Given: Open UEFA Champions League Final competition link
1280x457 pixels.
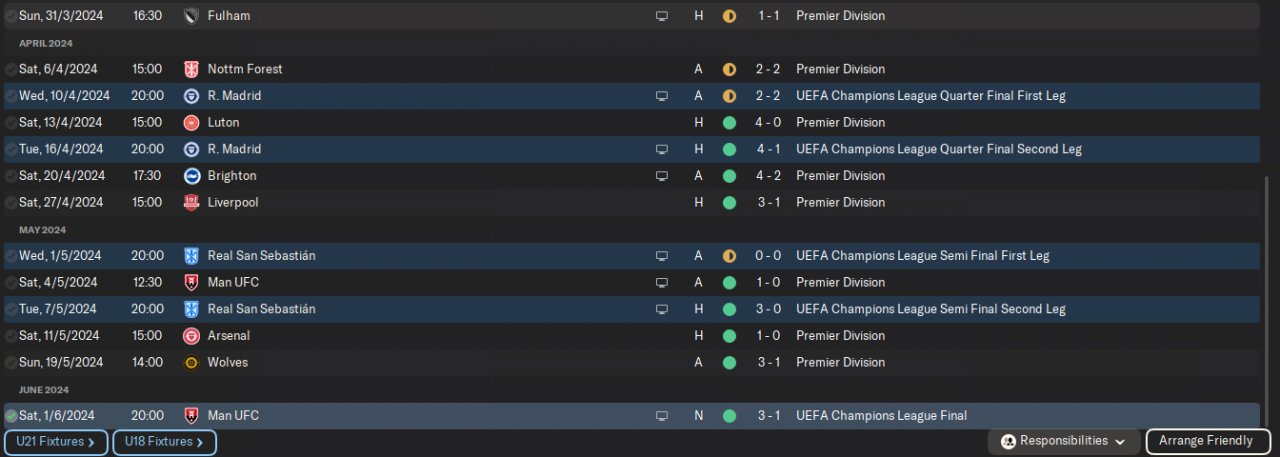Looking at the screenshot, I should 881,416.
